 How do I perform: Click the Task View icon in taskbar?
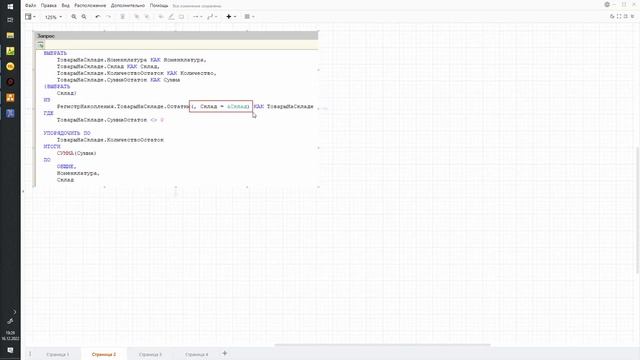tap(10, 20)
